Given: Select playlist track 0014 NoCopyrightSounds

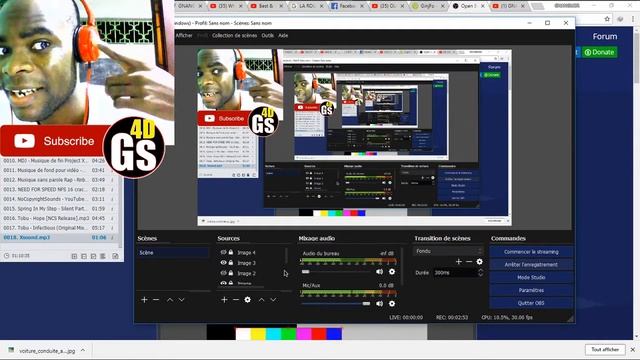Looking at the screenshot, I should point(60,199).
